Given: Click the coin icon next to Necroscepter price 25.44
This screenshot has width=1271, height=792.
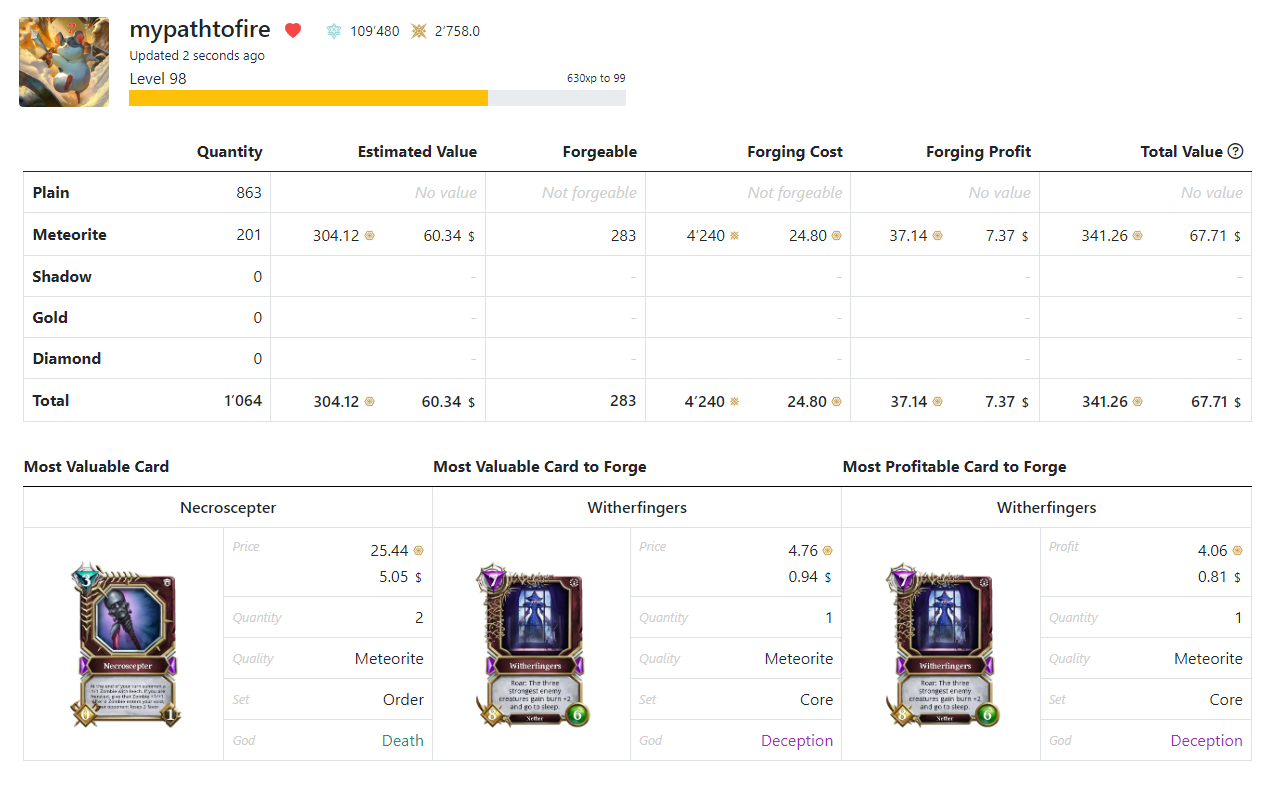Looking at the screenshot, I should click(x=418, y=551).
